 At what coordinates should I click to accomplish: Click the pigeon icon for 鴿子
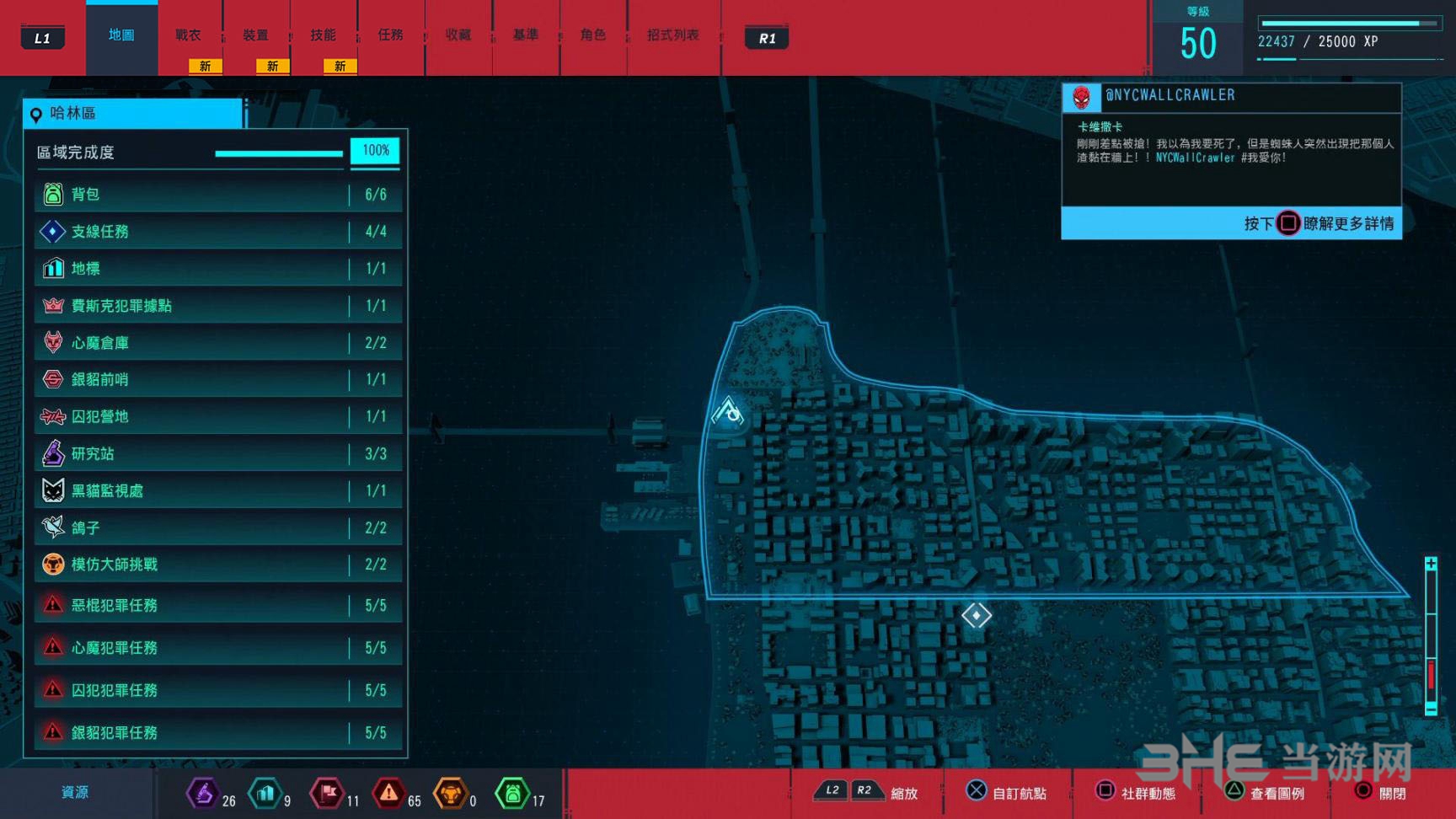[53, 527]
